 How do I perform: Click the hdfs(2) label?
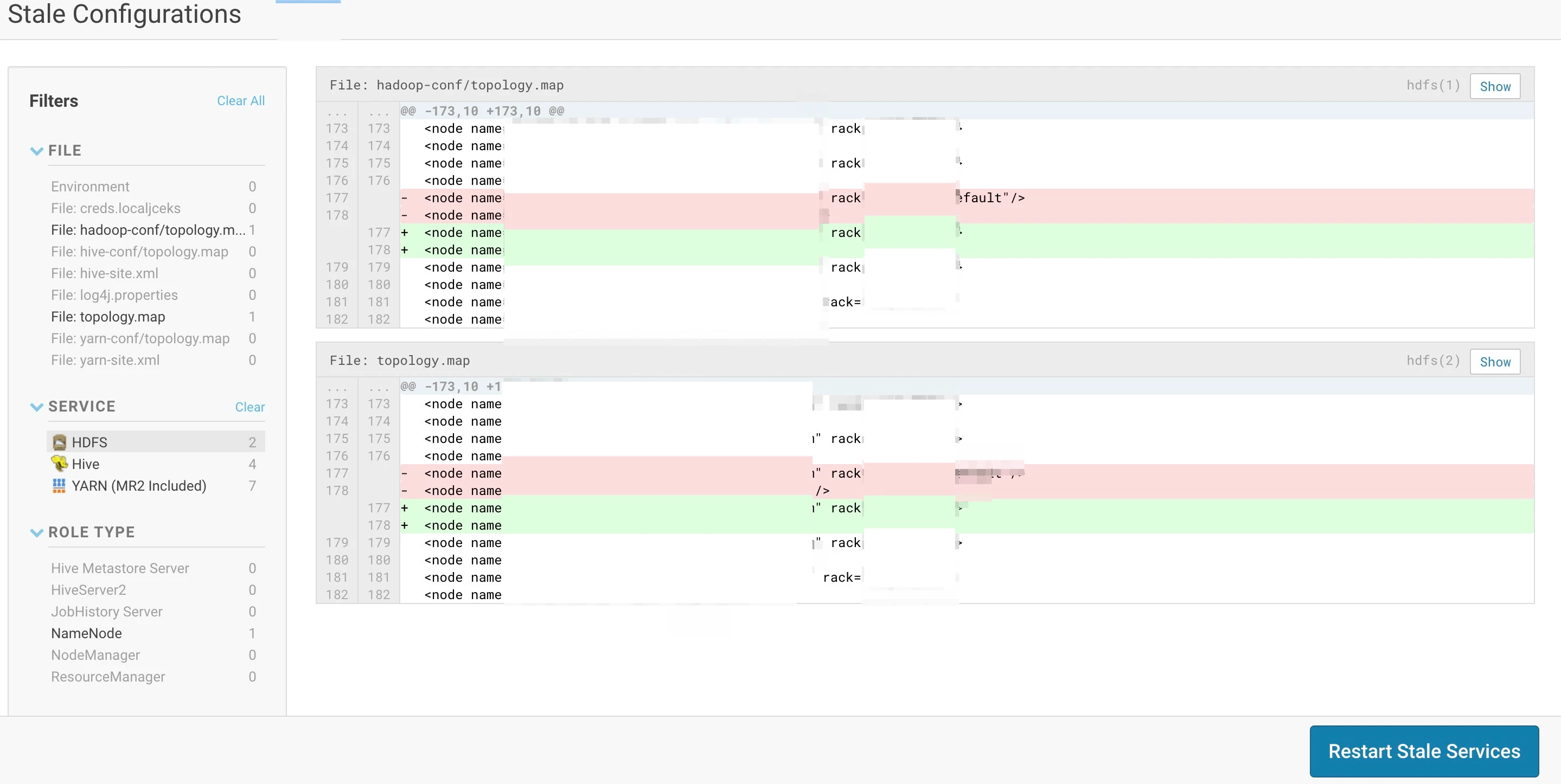[x=1433, y=361]
